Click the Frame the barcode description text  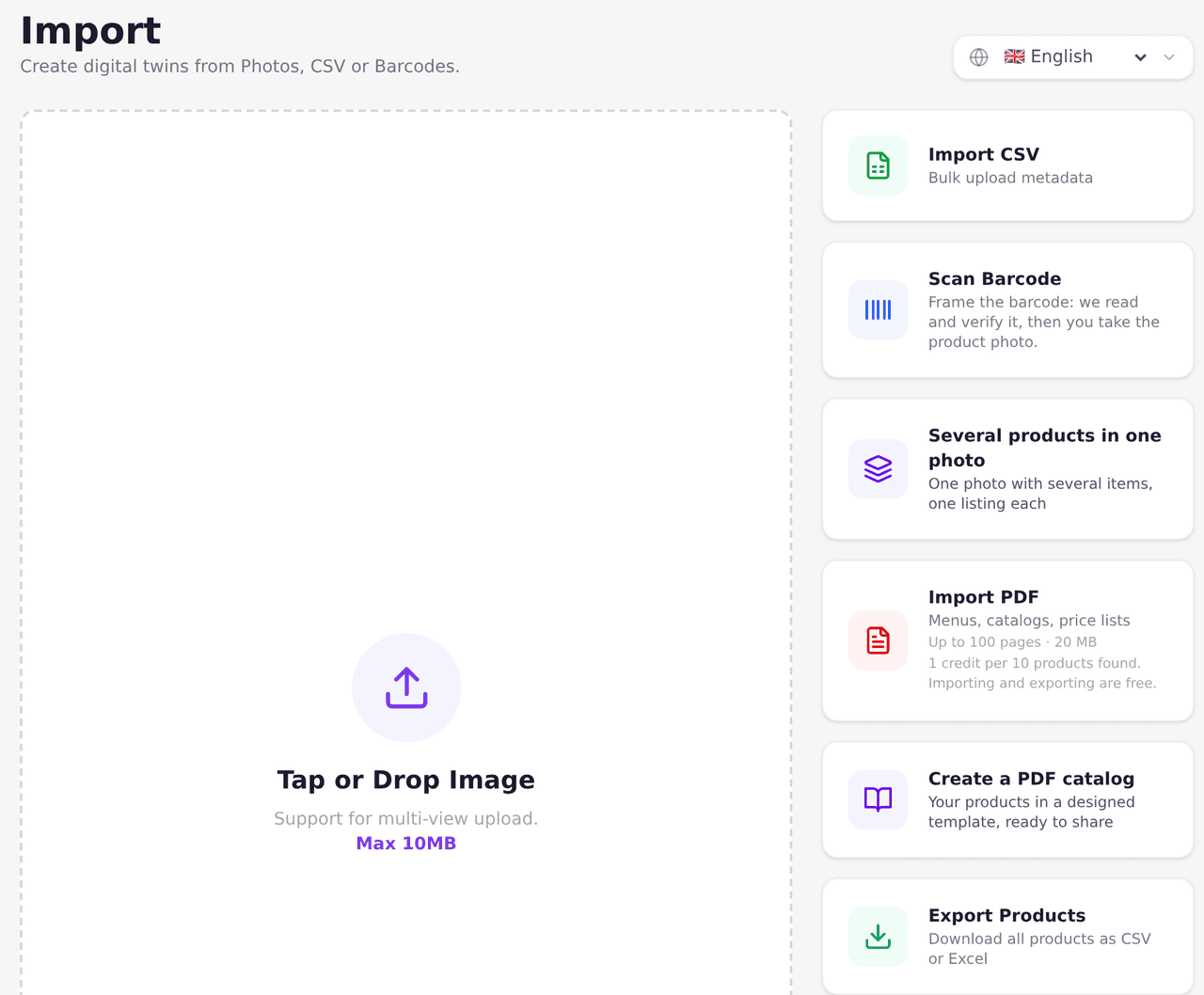point(1043,322)
